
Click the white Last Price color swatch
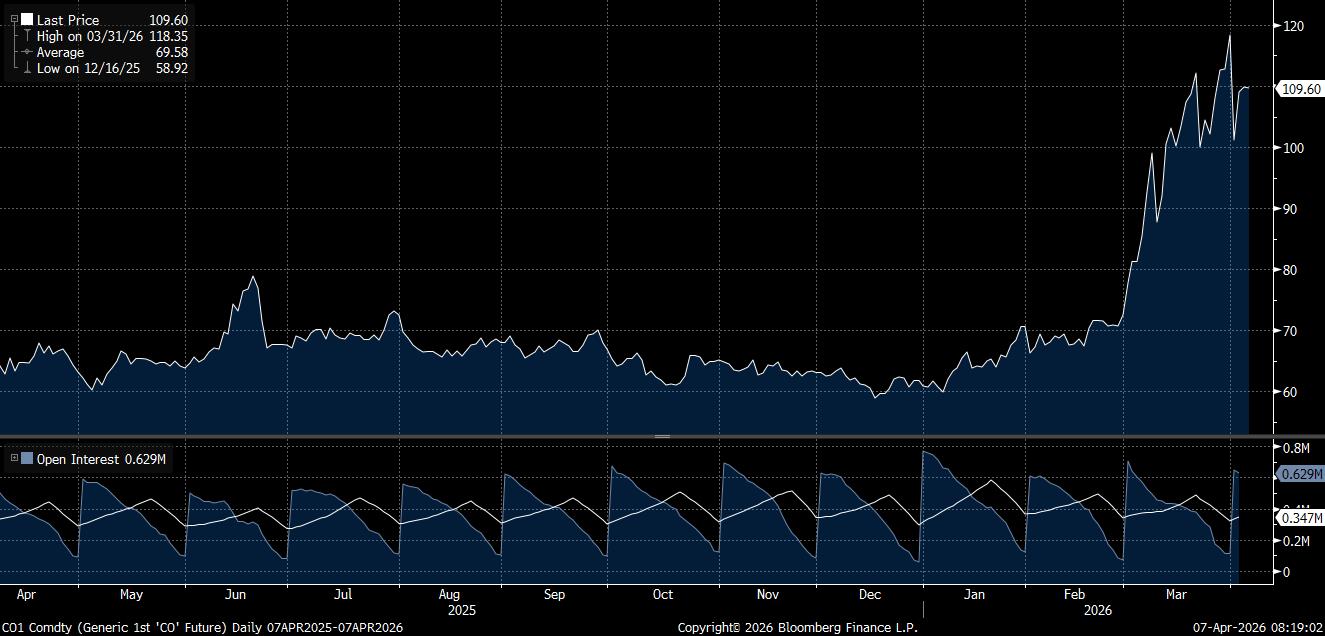click(27, 20)
